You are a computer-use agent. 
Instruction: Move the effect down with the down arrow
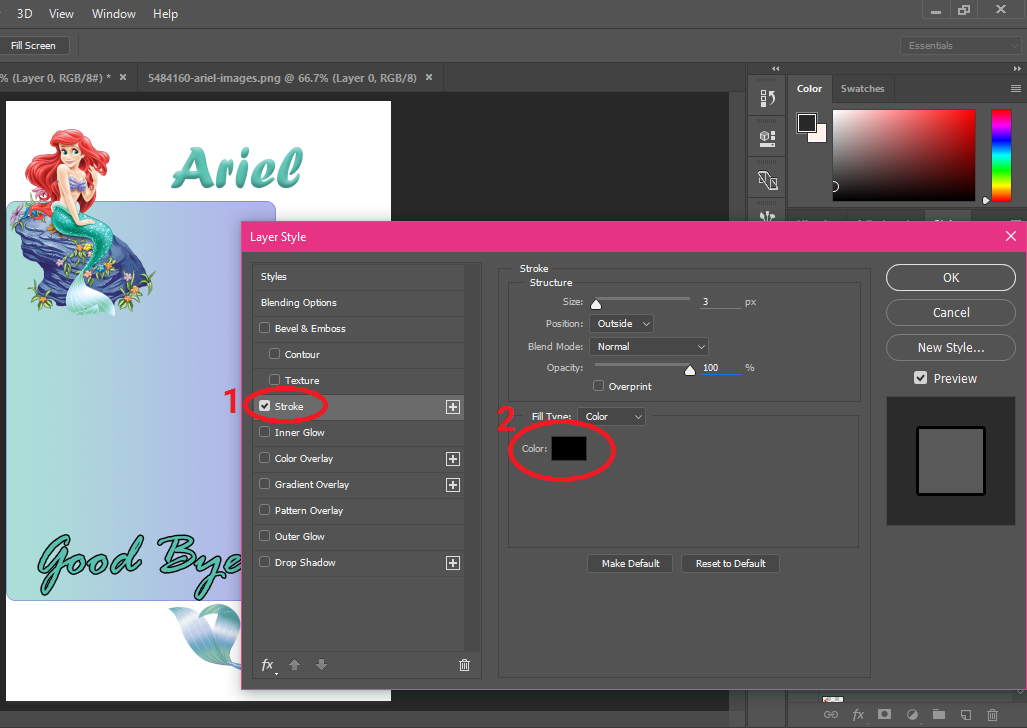coord(321,665)
